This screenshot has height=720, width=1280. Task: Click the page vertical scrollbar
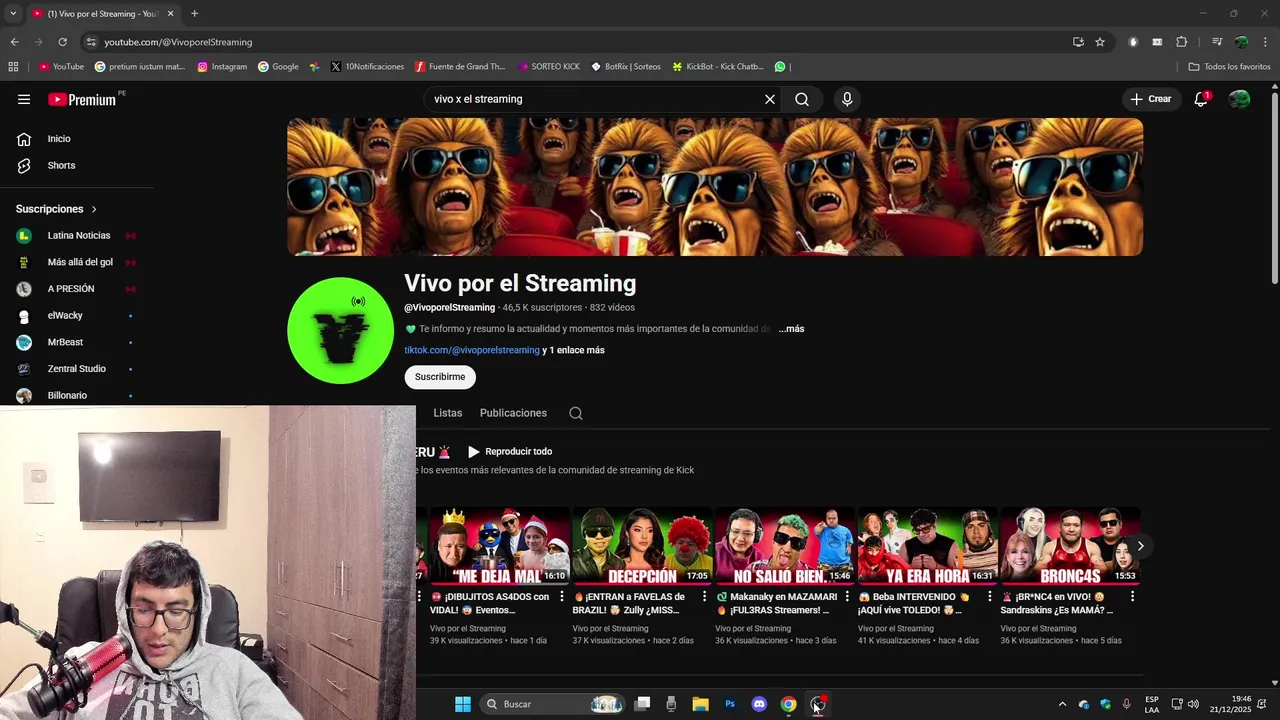[x=1274, y=188]
